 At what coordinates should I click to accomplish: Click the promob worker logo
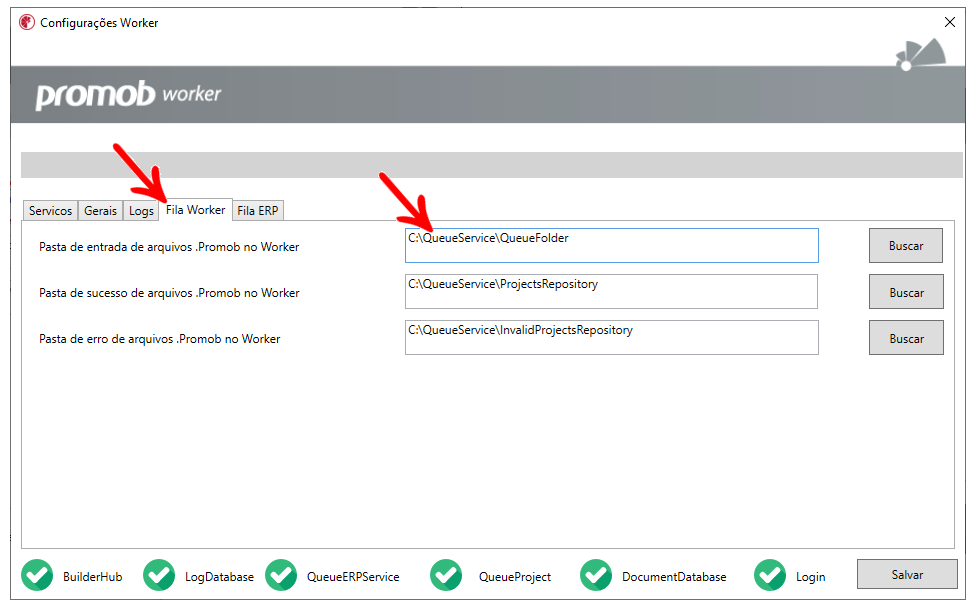click(128, 94)
